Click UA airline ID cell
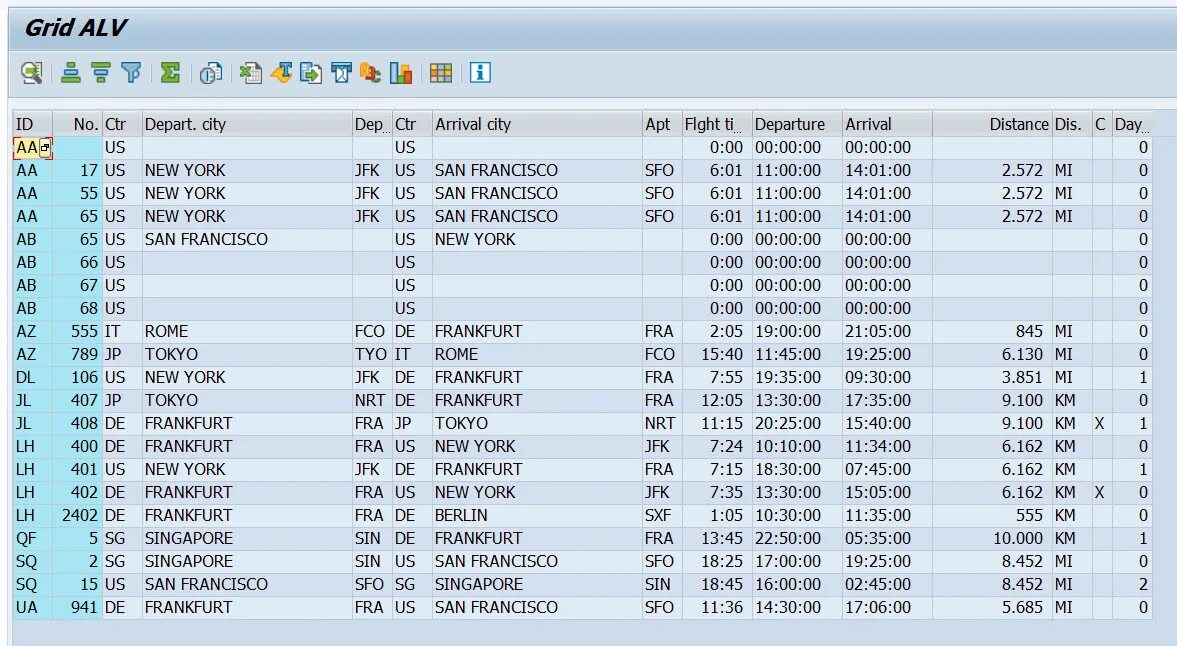 [33, 608]
